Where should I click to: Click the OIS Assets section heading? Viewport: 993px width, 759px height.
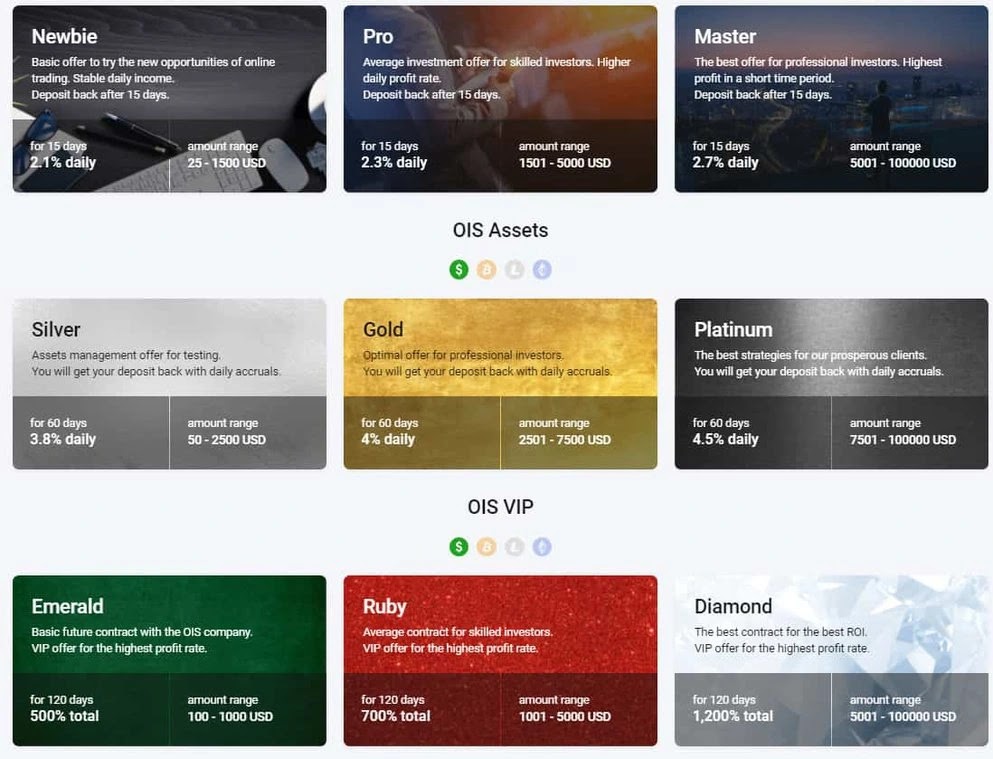pyautogui.click(x=500, y=230)
